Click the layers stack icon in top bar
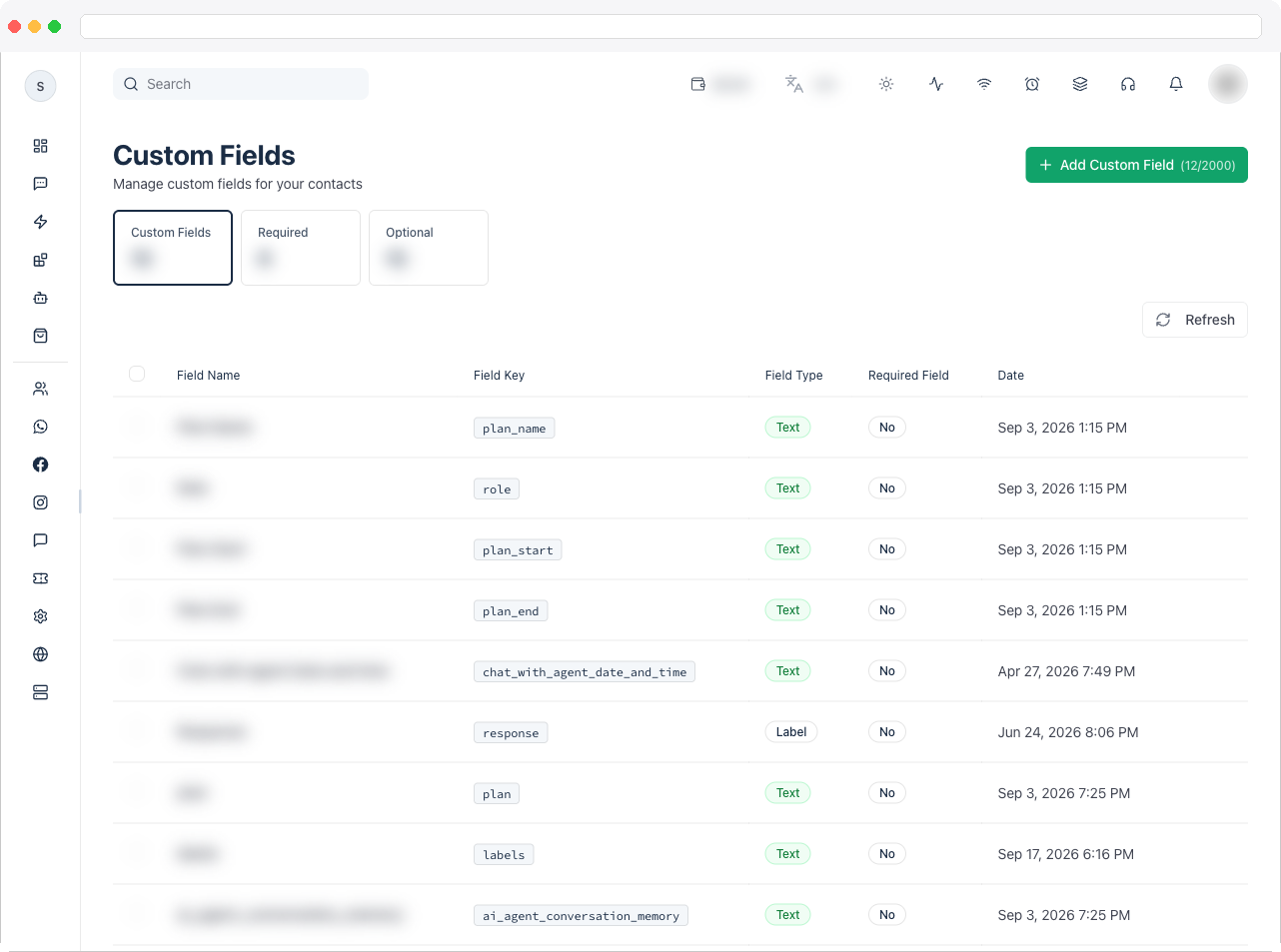Screen dimensions: 1281x952 coord(1080,84)
